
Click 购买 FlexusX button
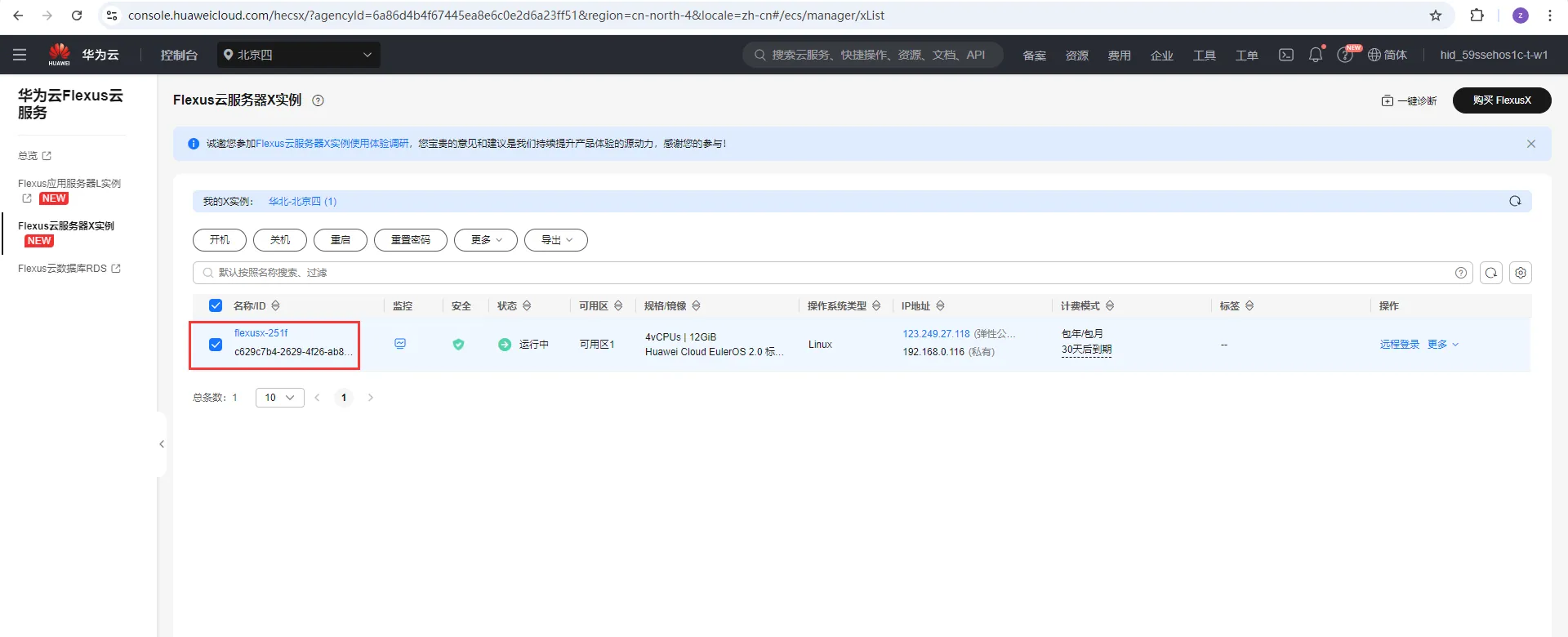pos(1502,100)
